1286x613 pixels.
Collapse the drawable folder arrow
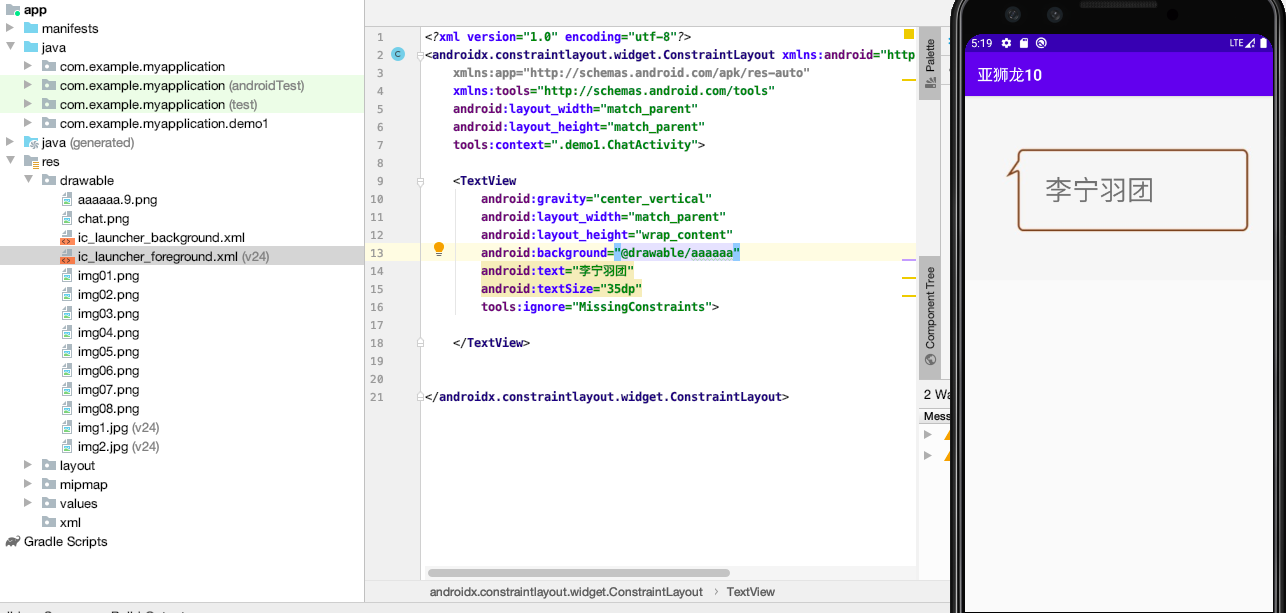click(x=29, y=181)
